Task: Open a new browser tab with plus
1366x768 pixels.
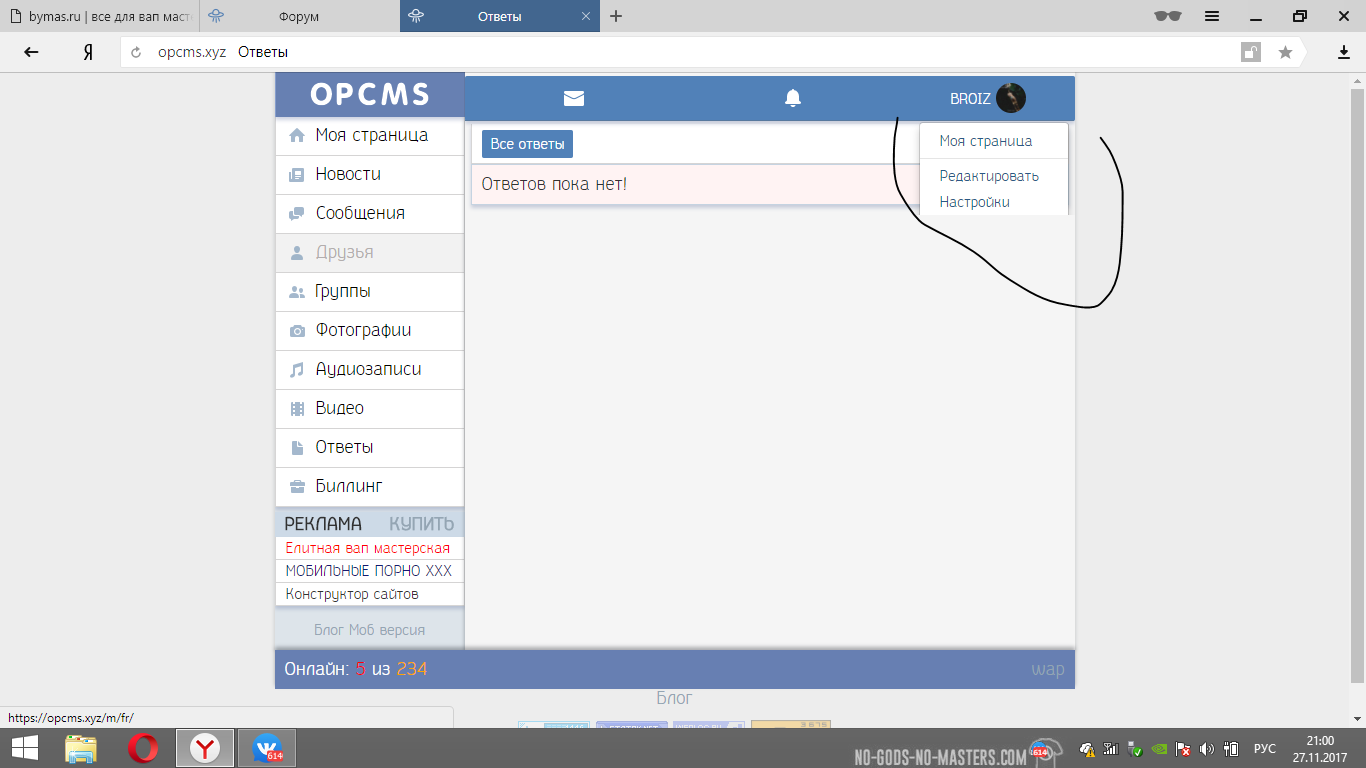Action: [616, 16]
